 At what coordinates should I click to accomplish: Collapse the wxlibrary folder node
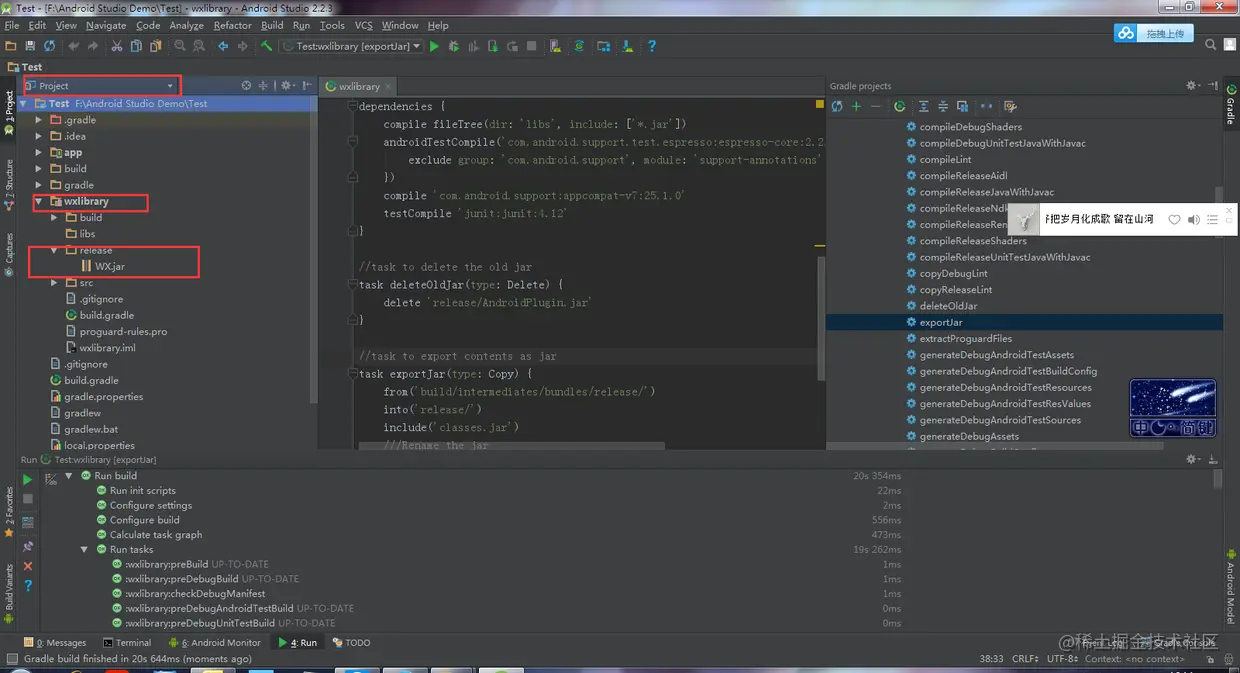coord(38,201)
